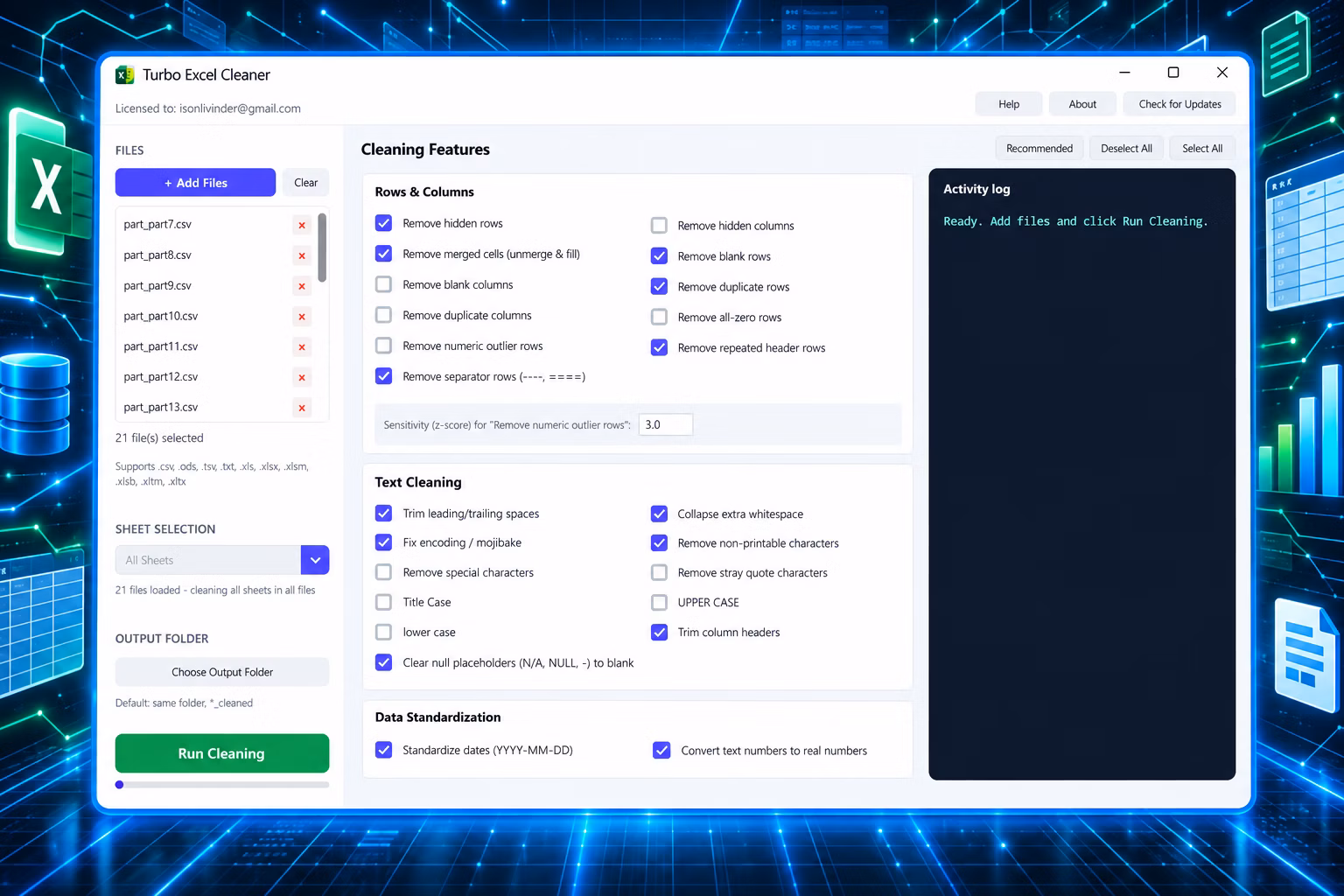Disable Remove separator rows option
Viewport: 1344px width, 896px height.
(x=383, y=376)
